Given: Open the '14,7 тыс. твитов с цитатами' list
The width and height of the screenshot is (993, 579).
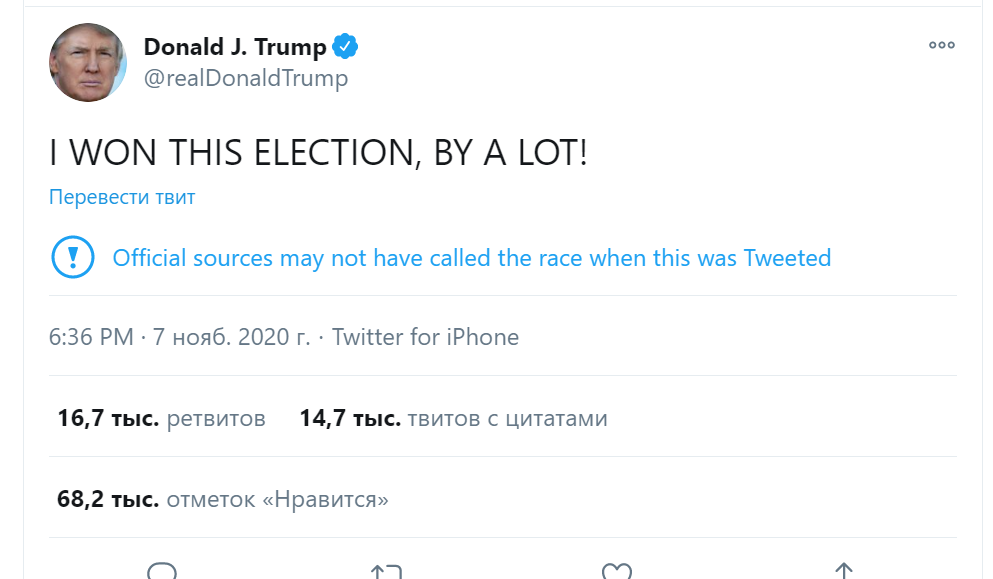Looking at the screenshot, I should pos(453,418).
